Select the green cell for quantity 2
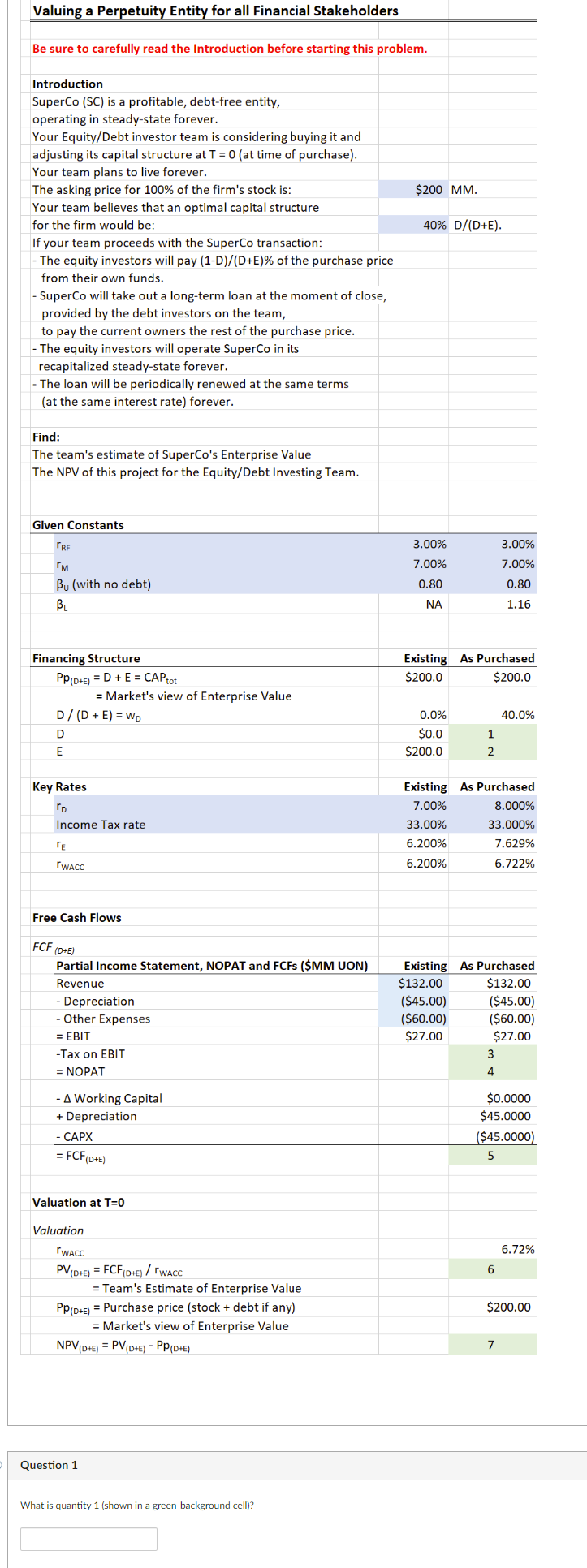The width and height of the screenshot is (587, 1568). point(493,752)
